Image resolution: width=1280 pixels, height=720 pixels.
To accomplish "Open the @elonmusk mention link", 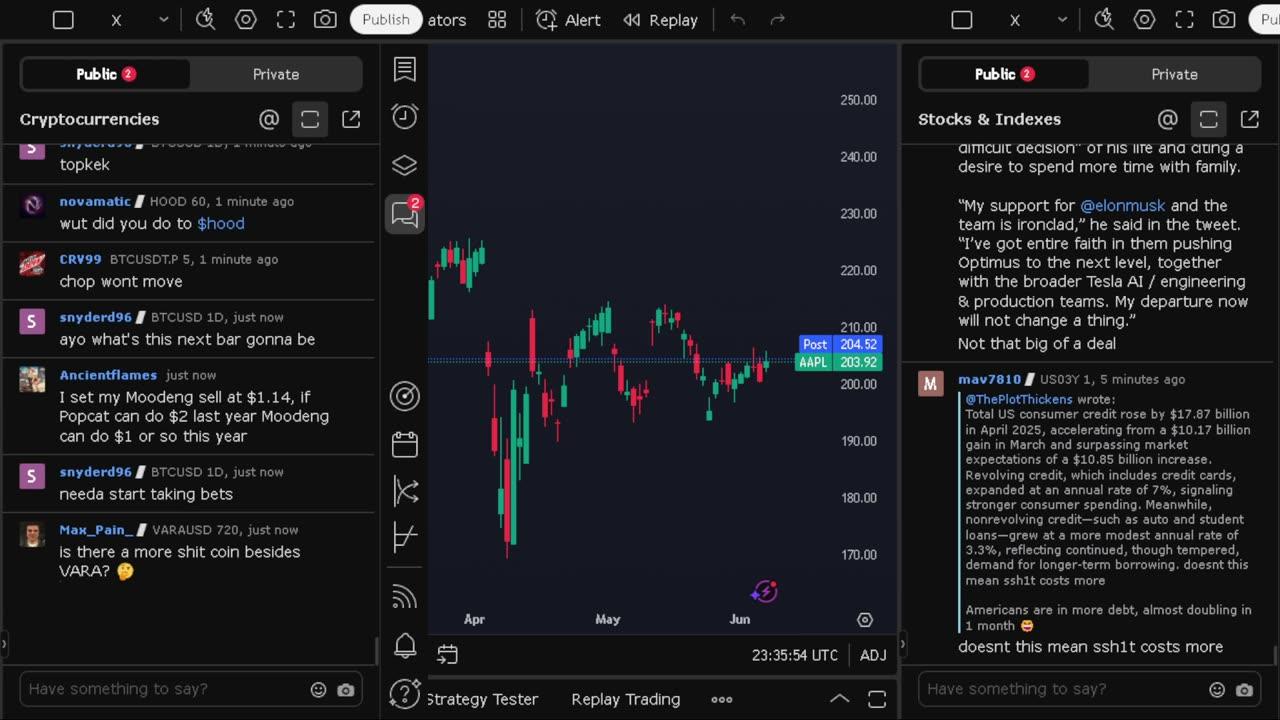I will tap(1123, 205).
